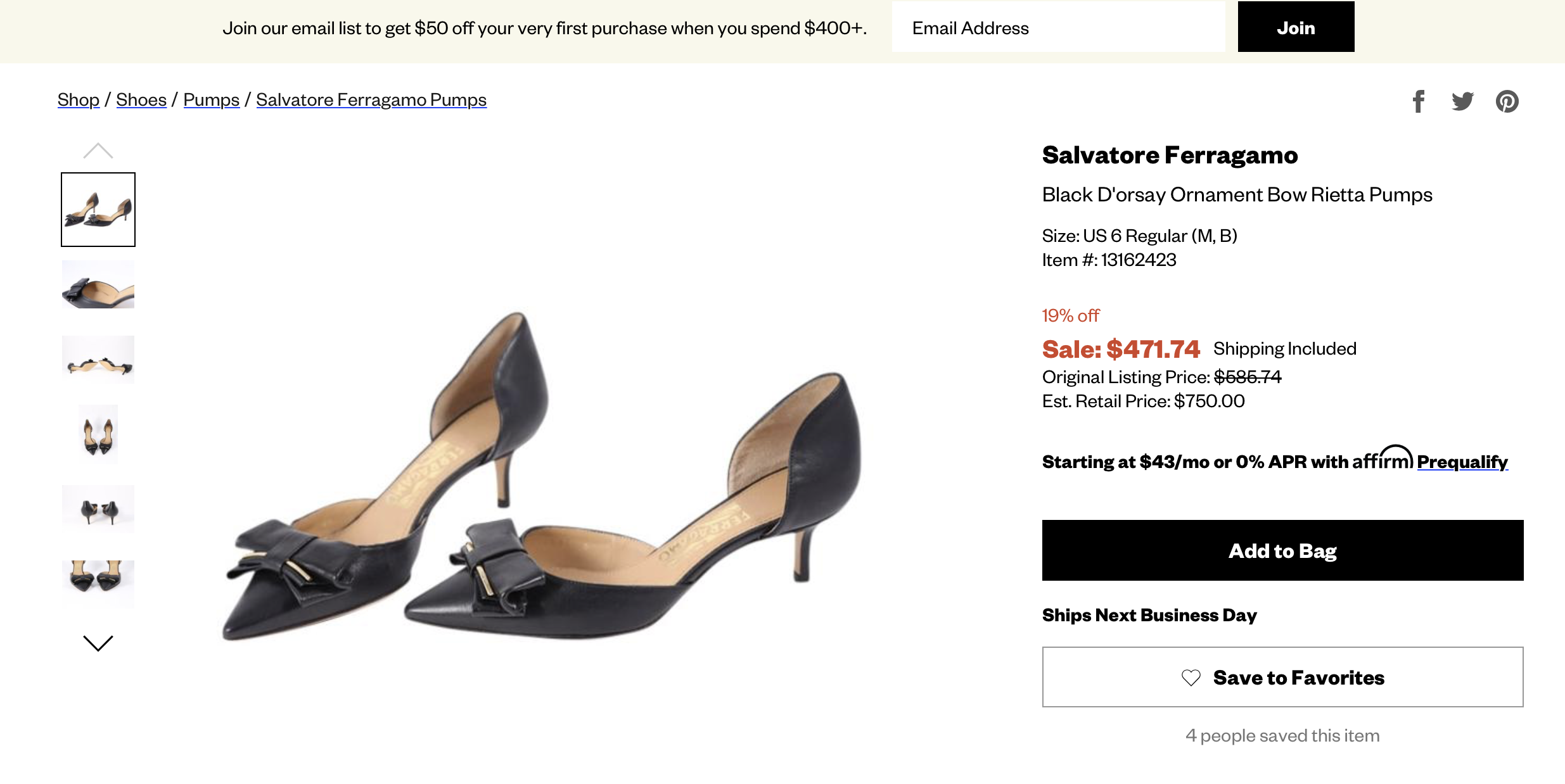Open Salvatore Ferragamo Pumps breadcrumb

coord(371,100)
